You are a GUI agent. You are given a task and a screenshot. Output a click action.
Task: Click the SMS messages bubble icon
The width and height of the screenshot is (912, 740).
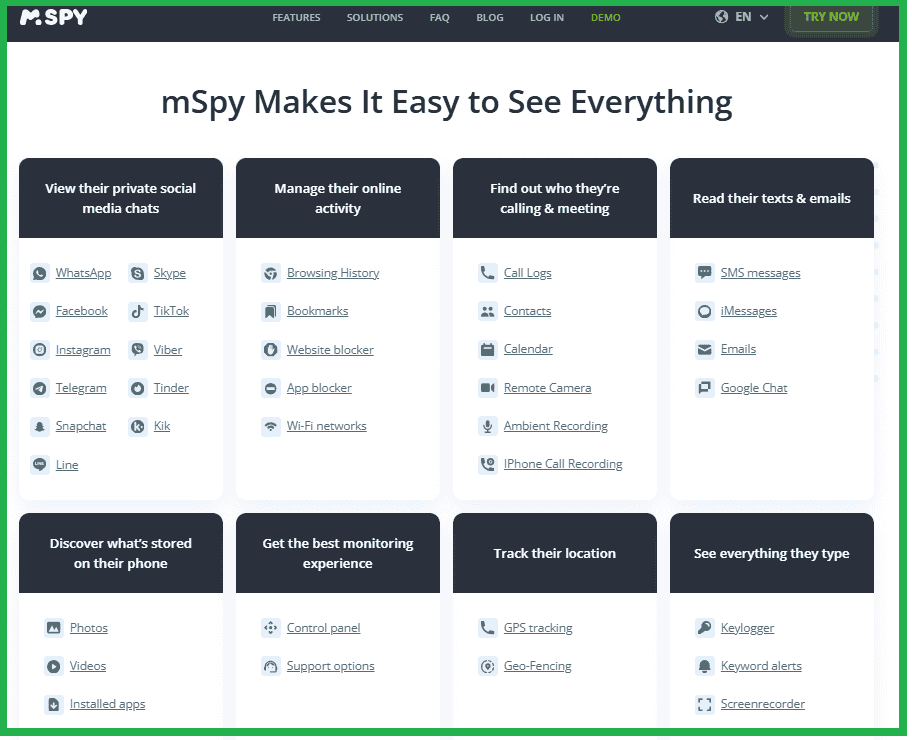[704, 273]
